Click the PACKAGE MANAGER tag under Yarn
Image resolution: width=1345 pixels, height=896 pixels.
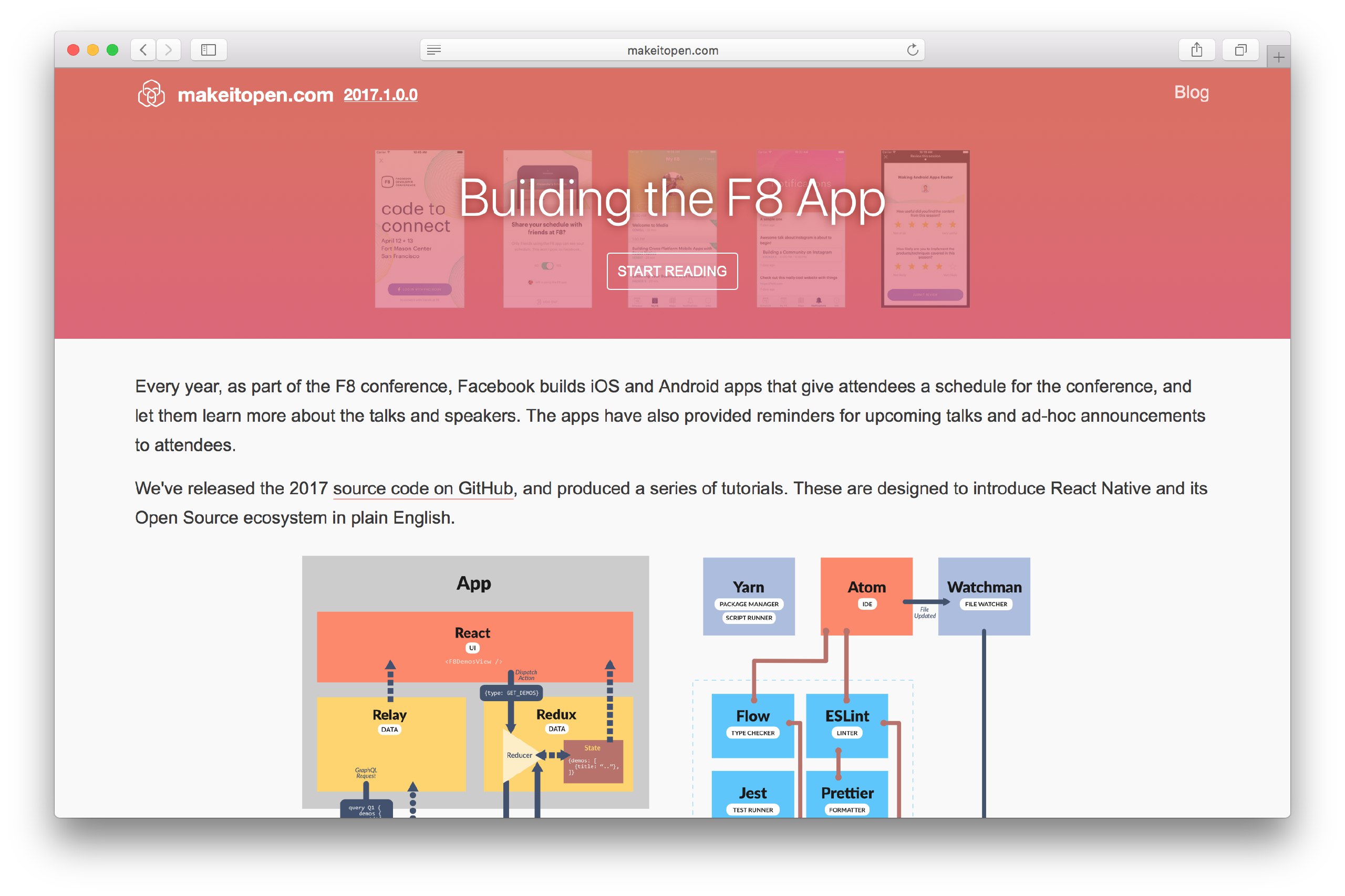[748, 604]
